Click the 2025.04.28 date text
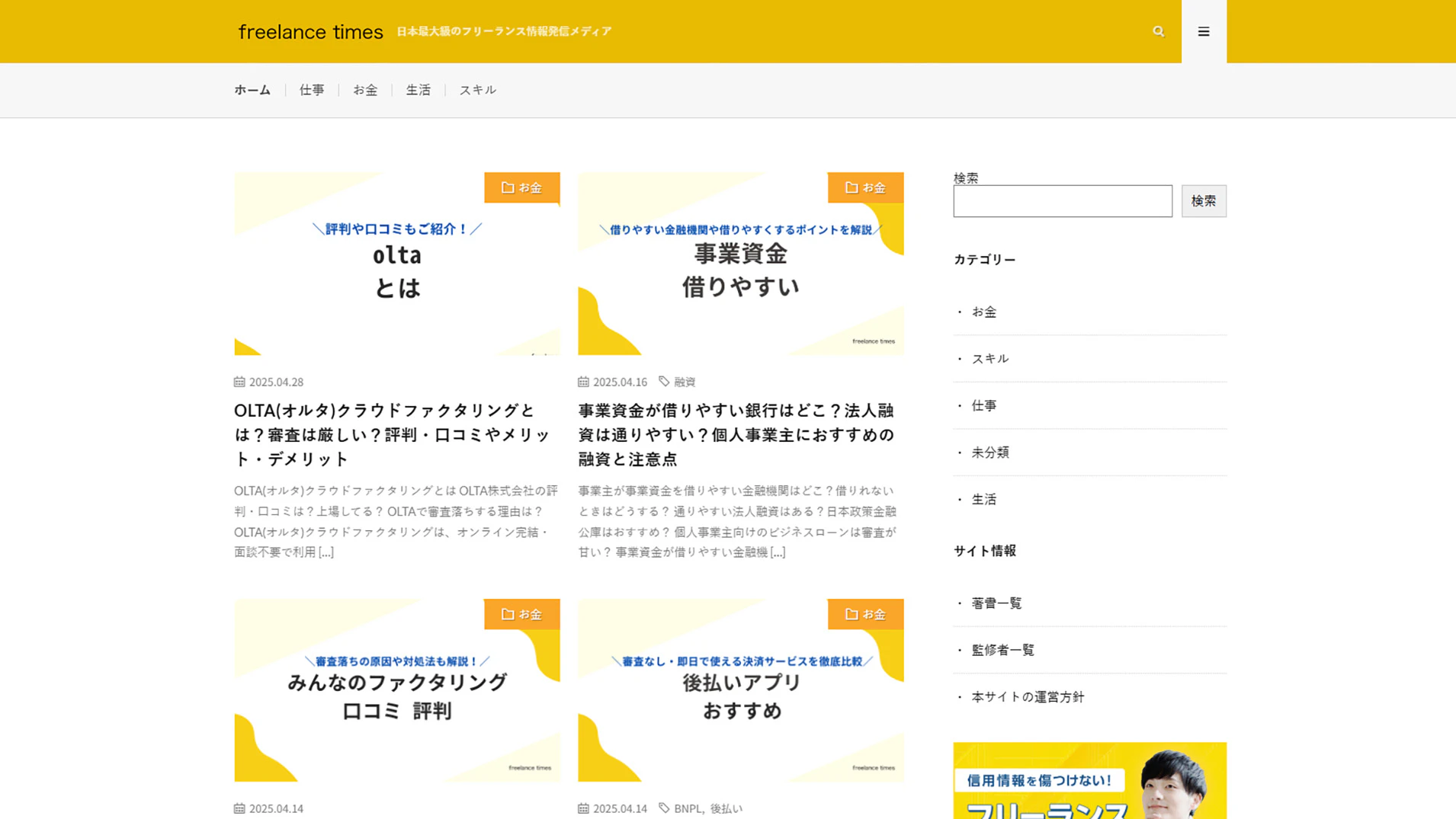 (x=276, y=382)
